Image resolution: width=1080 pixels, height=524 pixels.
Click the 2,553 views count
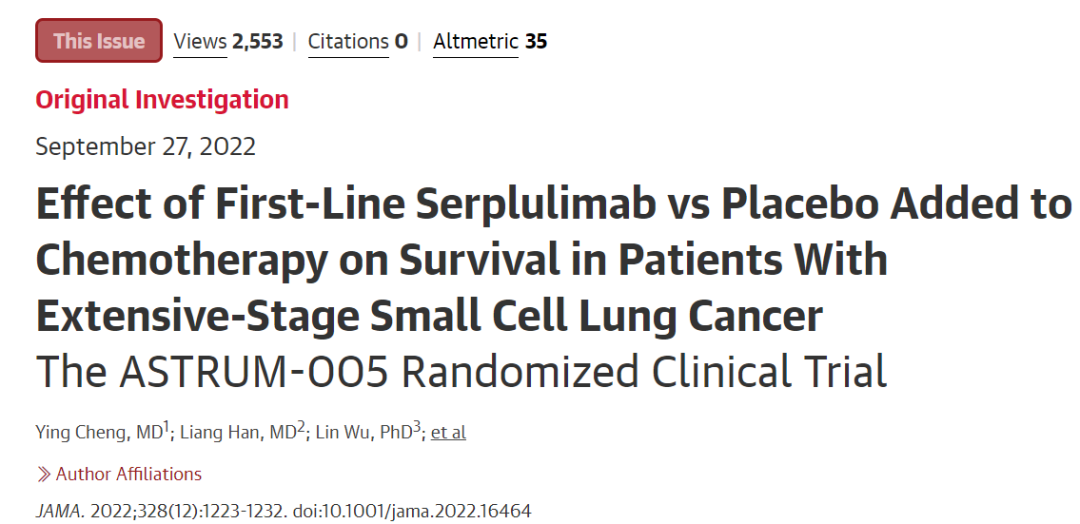(x=257, y=41)
